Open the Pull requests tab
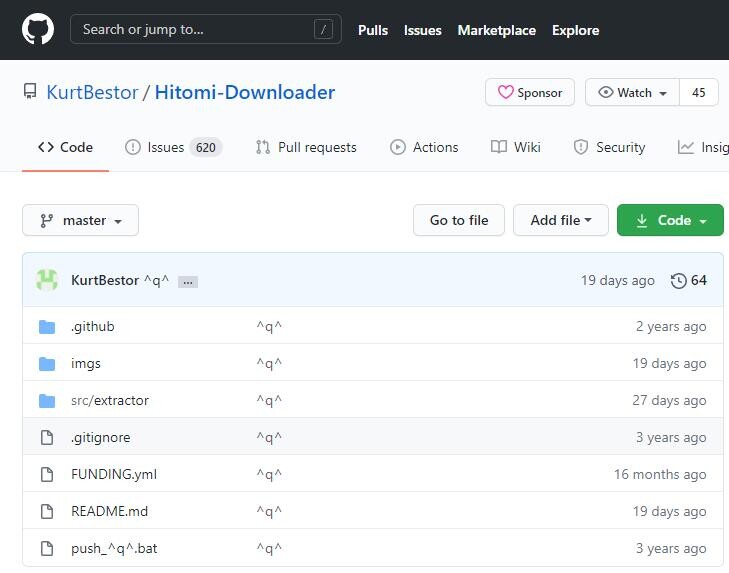The image size is (729, 573). coord(306,147)
